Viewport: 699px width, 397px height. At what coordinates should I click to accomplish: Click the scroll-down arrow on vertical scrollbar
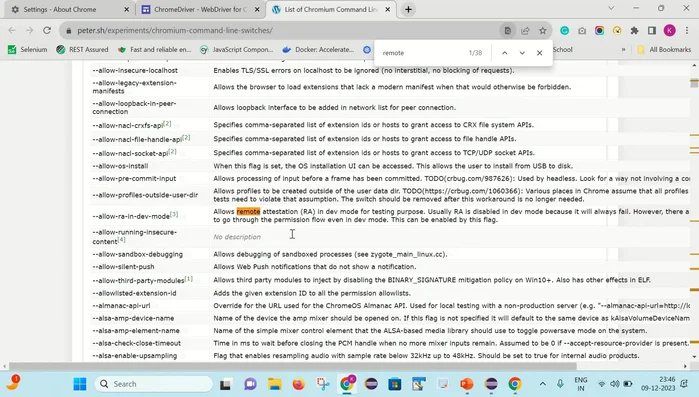(694, 356)
